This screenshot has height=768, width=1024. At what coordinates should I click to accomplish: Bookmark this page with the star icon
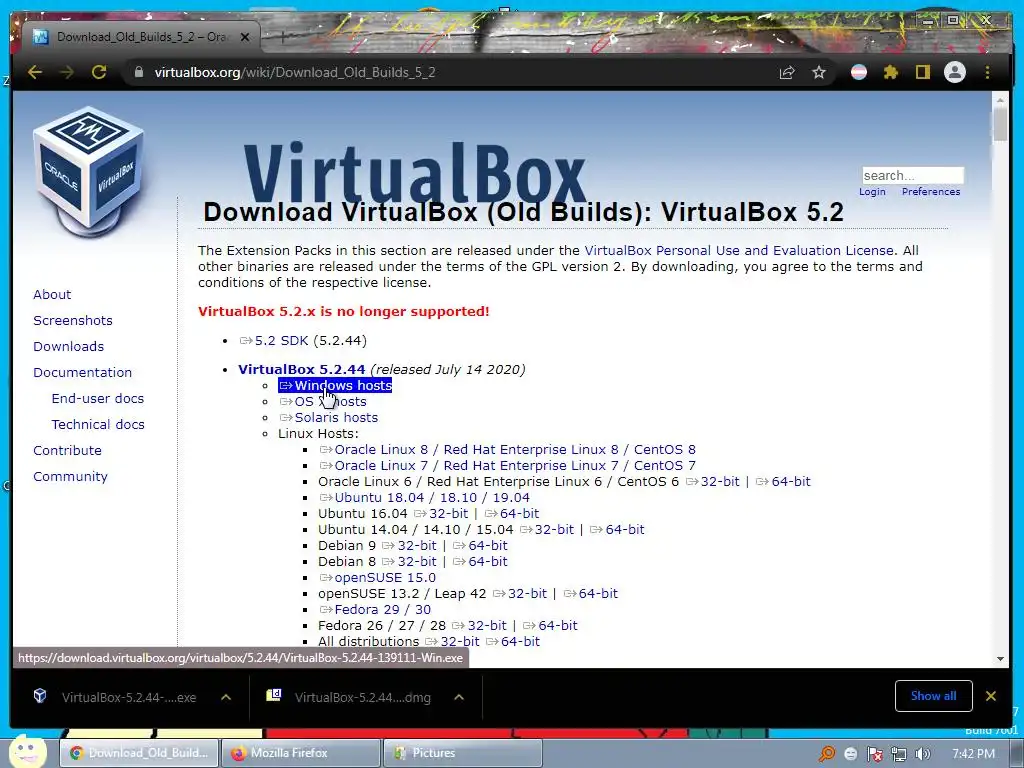coord(819,72)
